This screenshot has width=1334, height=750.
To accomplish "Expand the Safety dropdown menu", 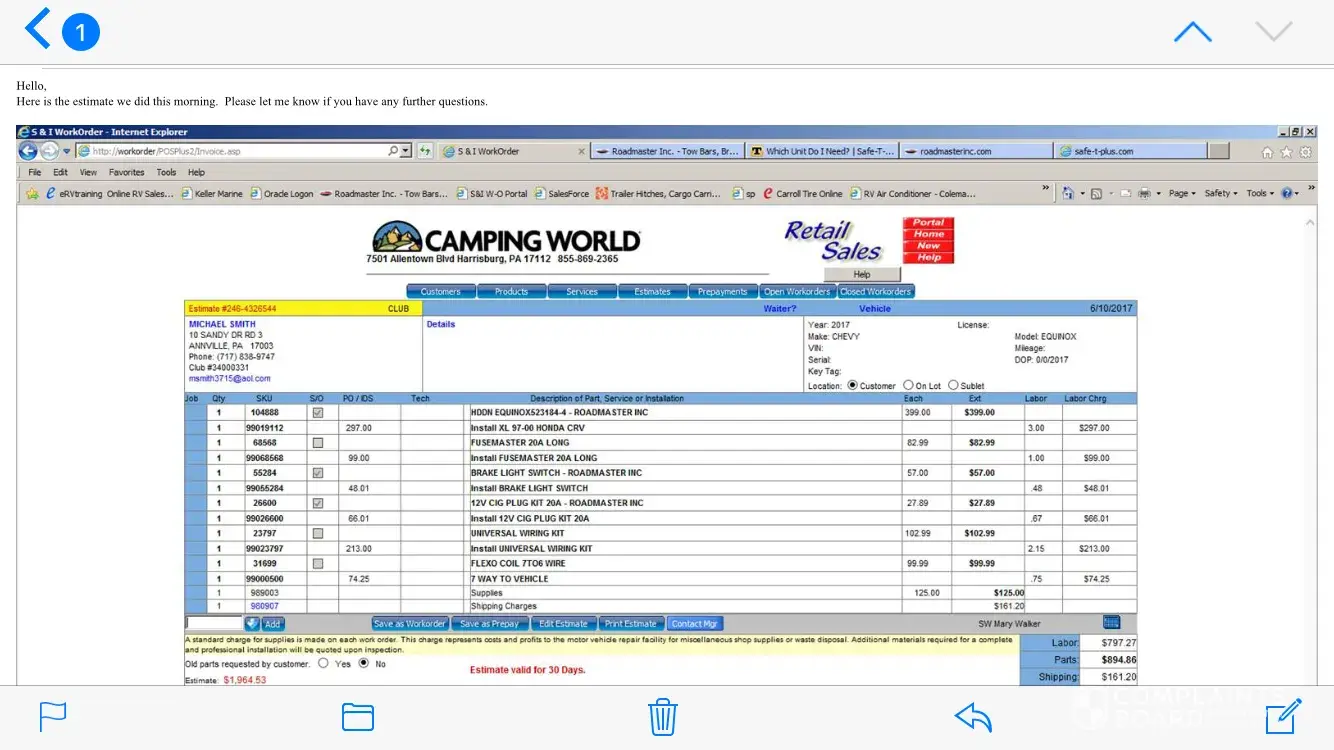I will 1220,193.
